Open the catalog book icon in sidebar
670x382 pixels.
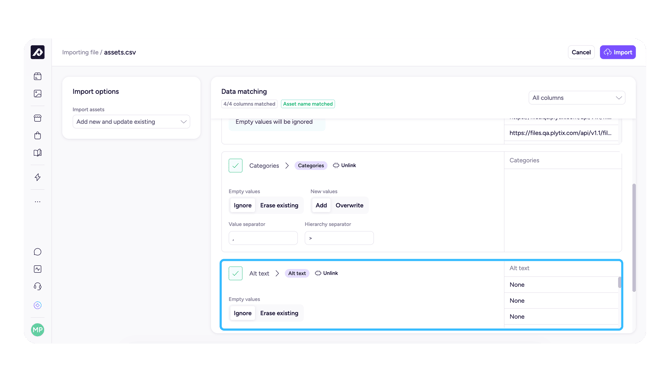(38, 153)
